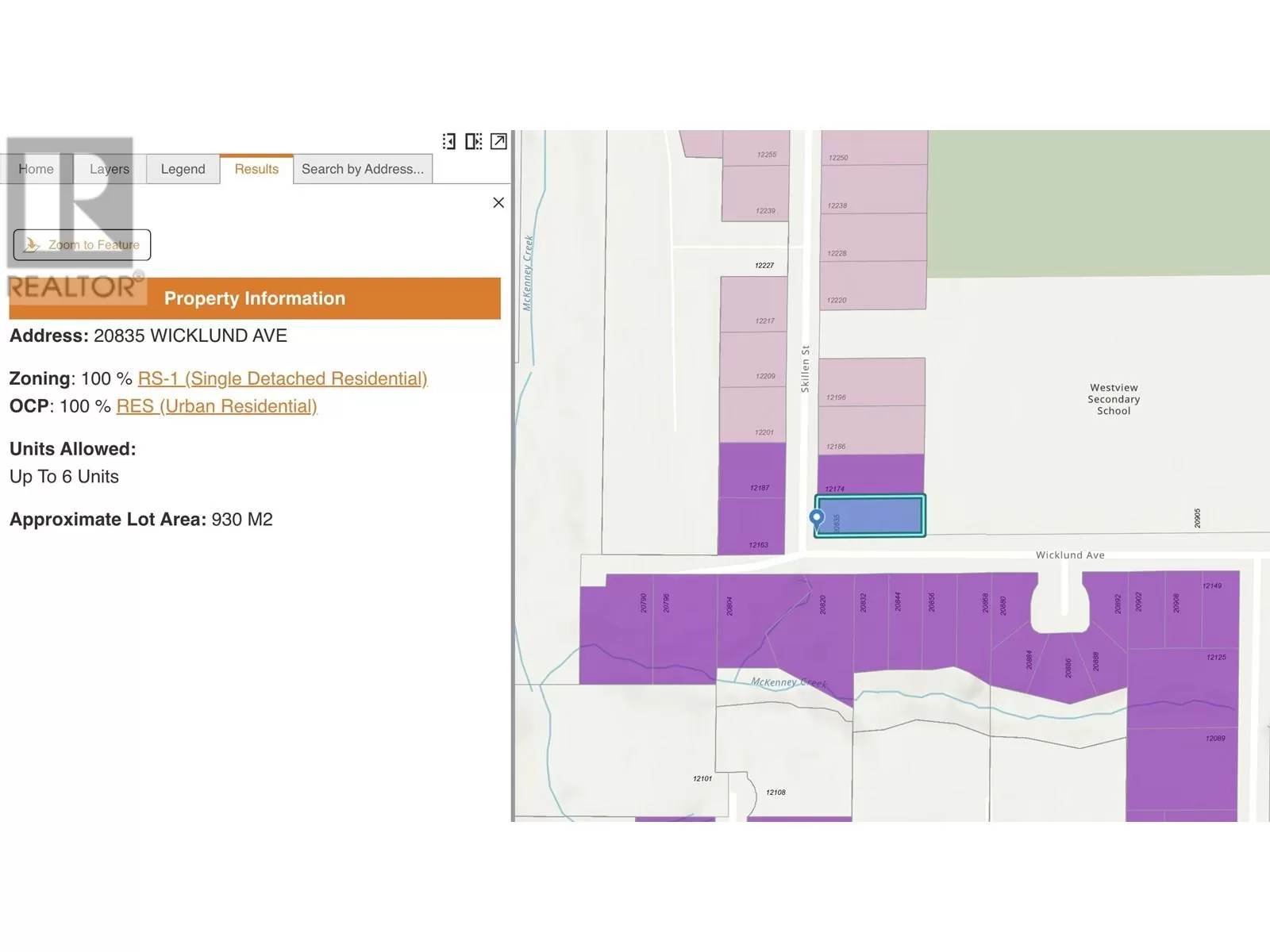Open the Legend tab

[x=183, y=169]
